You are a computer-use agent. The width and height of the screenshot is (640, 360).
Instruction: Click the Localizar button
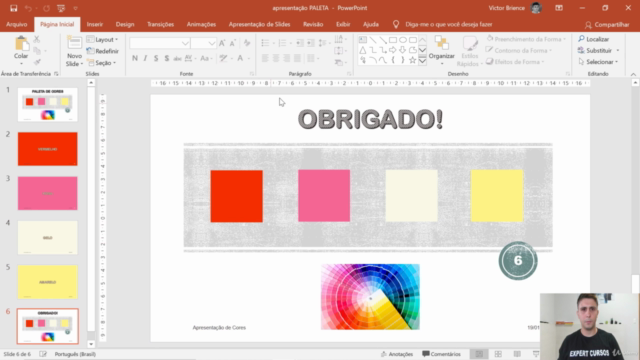point(593,39)
